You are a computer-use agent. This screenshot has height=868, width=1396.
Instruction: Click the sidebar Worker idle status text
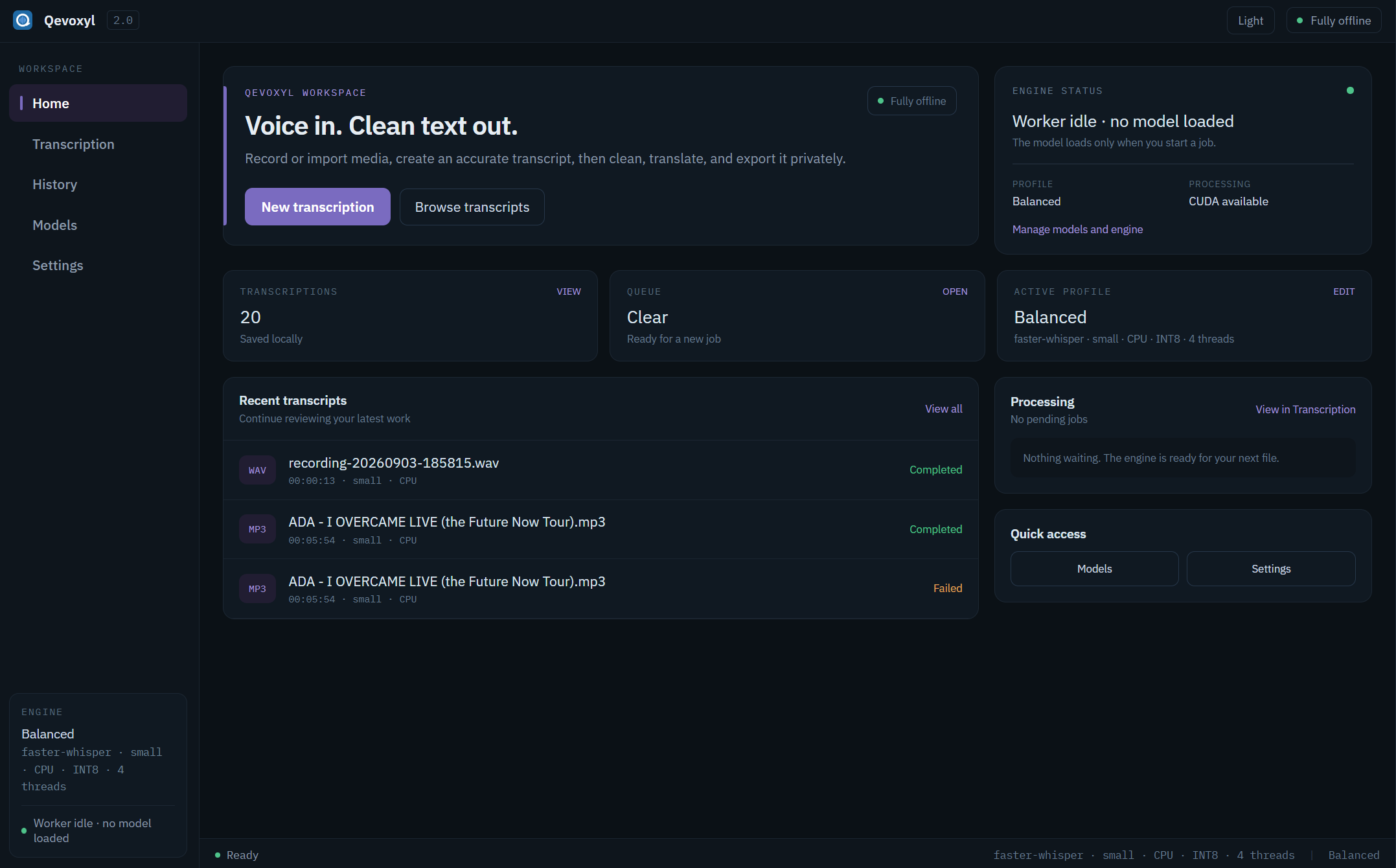coord(93,830)
